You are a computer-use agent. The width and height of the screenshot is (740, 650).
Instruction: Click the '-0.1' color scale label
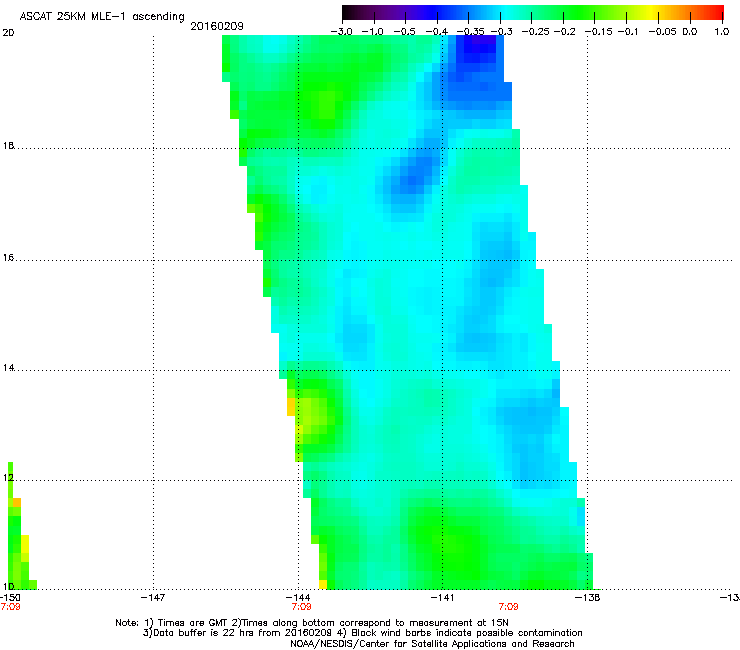point(628,32)
